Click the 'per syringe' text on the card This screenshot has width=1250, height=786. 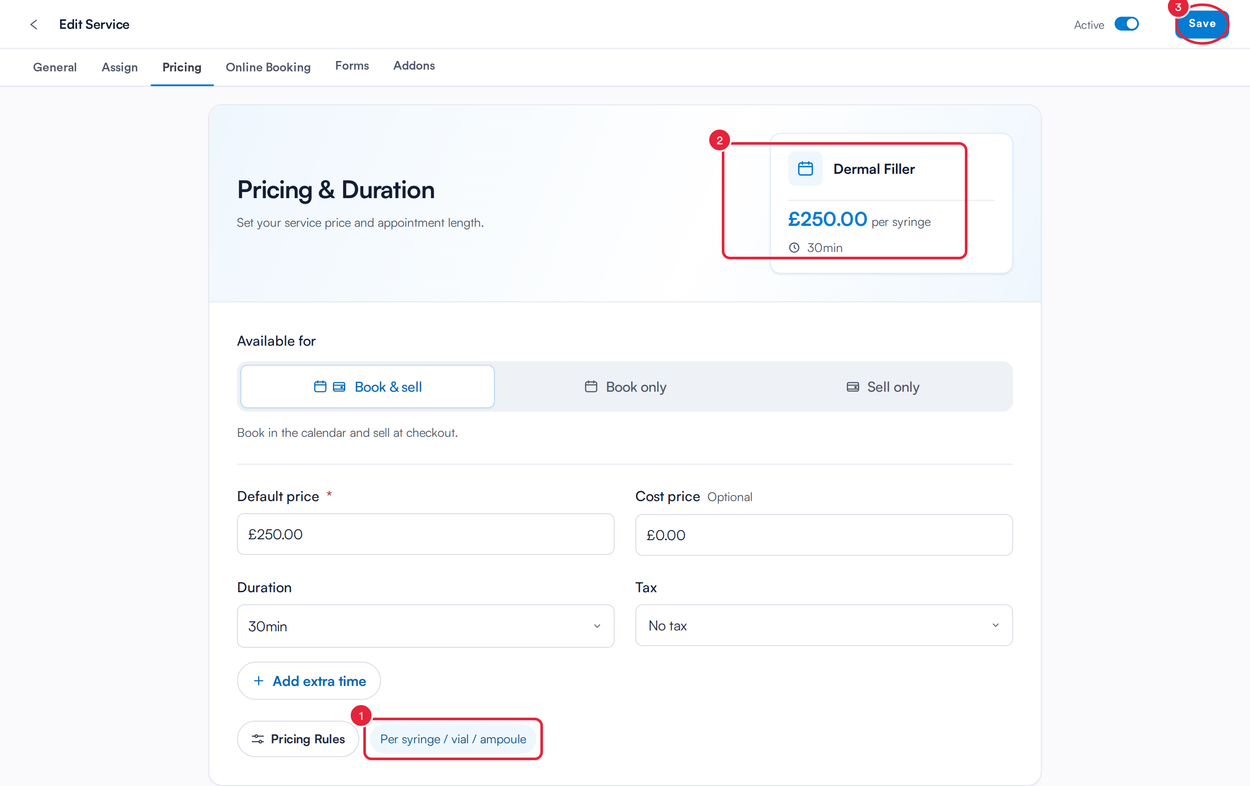coord(901,222)
